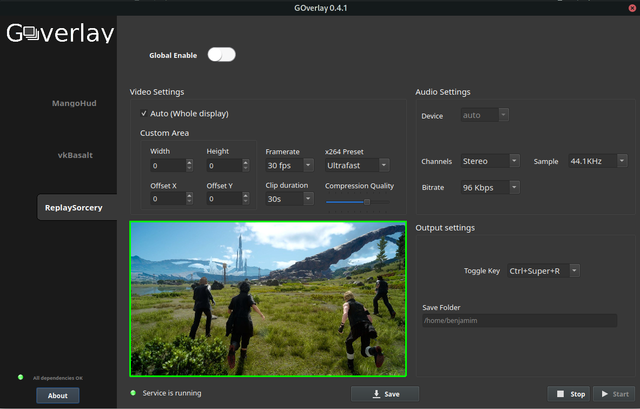Toggle the Global Enable switch
The width and height of the screenshot is (640, 409).
[x=221, y=55]
